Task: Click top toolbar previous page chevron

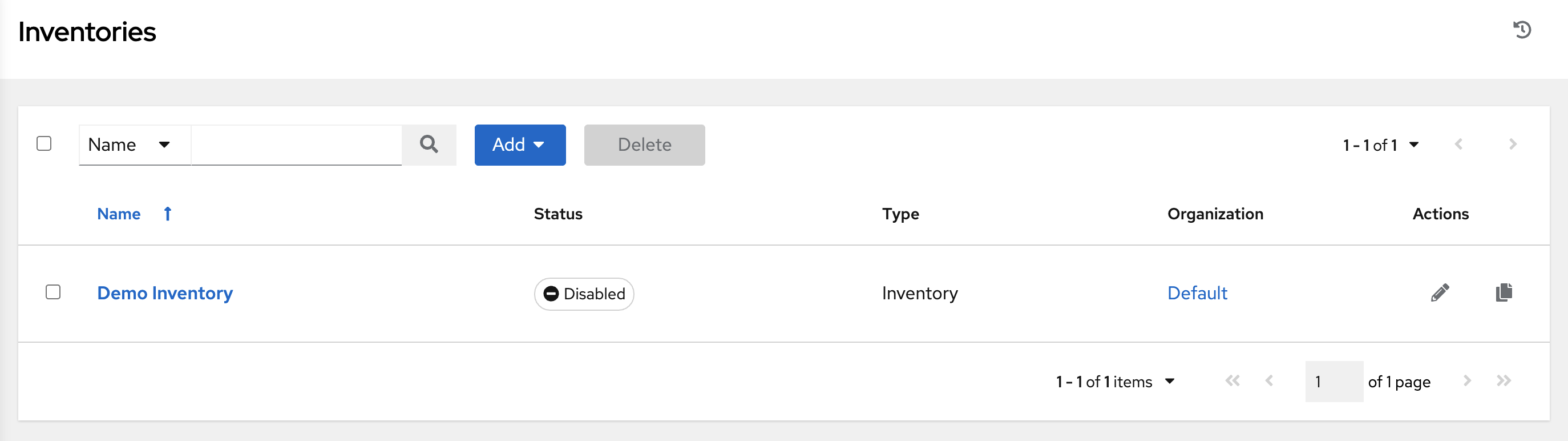Action: (x=1458, y=145)
